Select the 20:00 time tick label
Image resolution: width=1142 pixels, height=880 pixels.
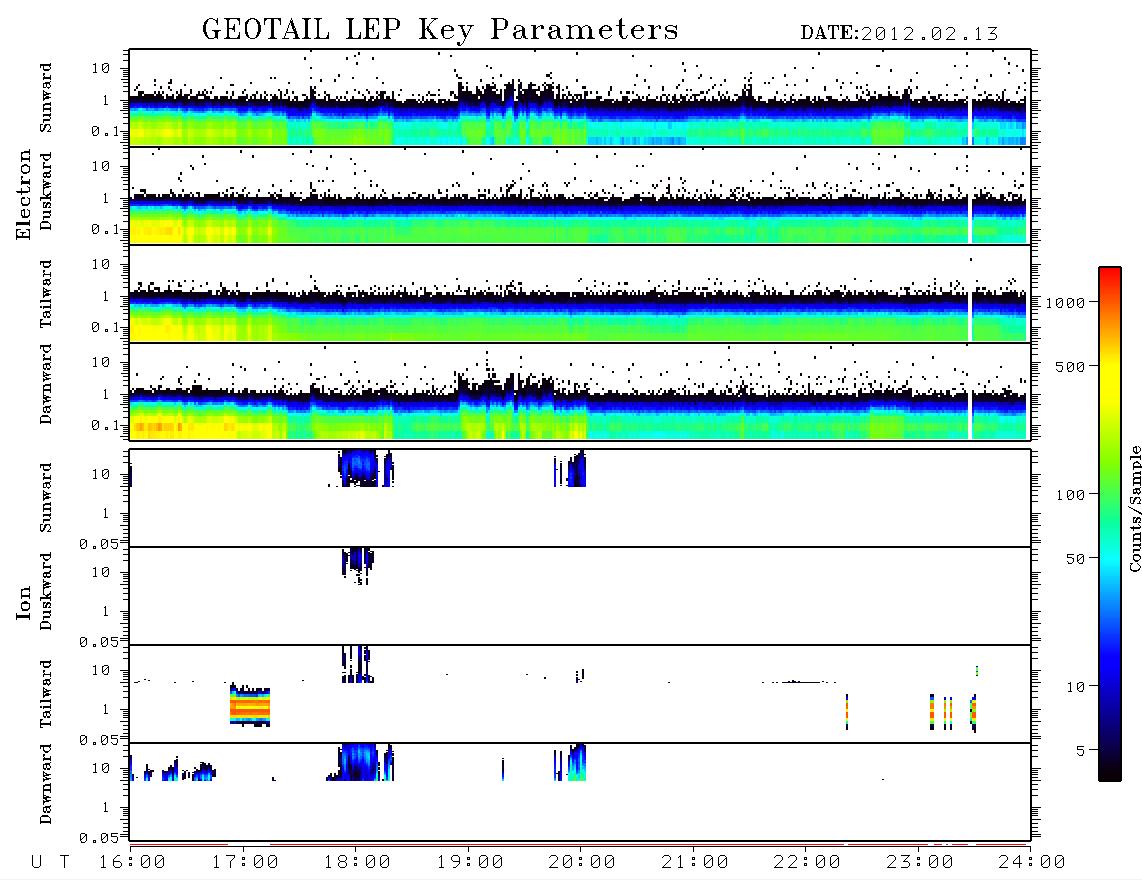click(x=582, y=863)
